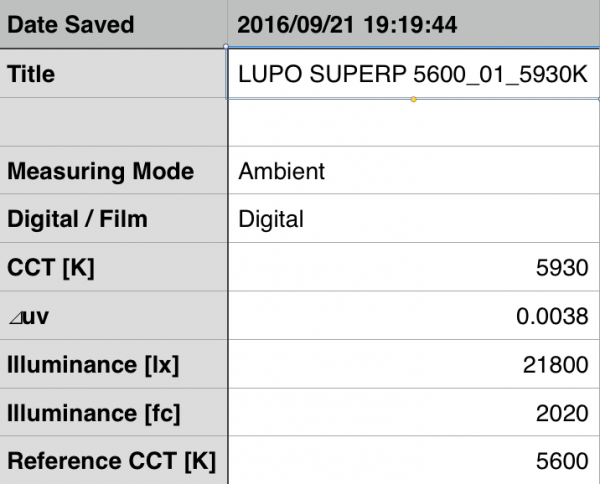
Task: Select the blank label cell under Title
Action: tap(113, 123)
